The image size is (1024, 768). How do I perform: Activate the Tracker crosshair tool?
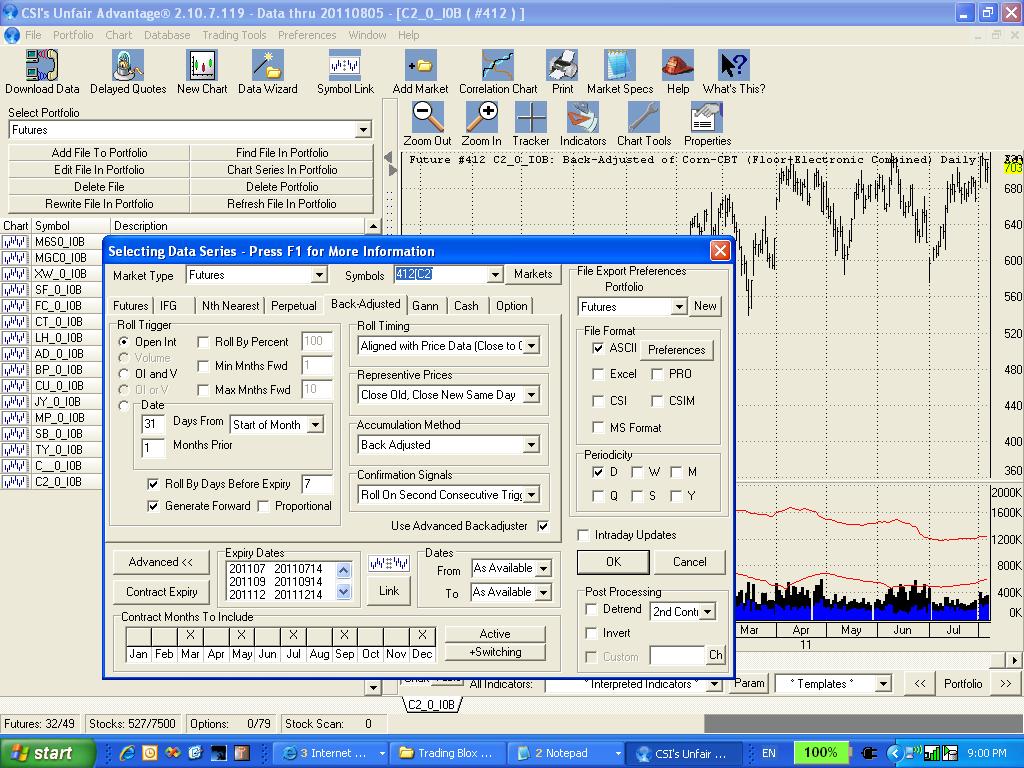[x=531, y=118]
